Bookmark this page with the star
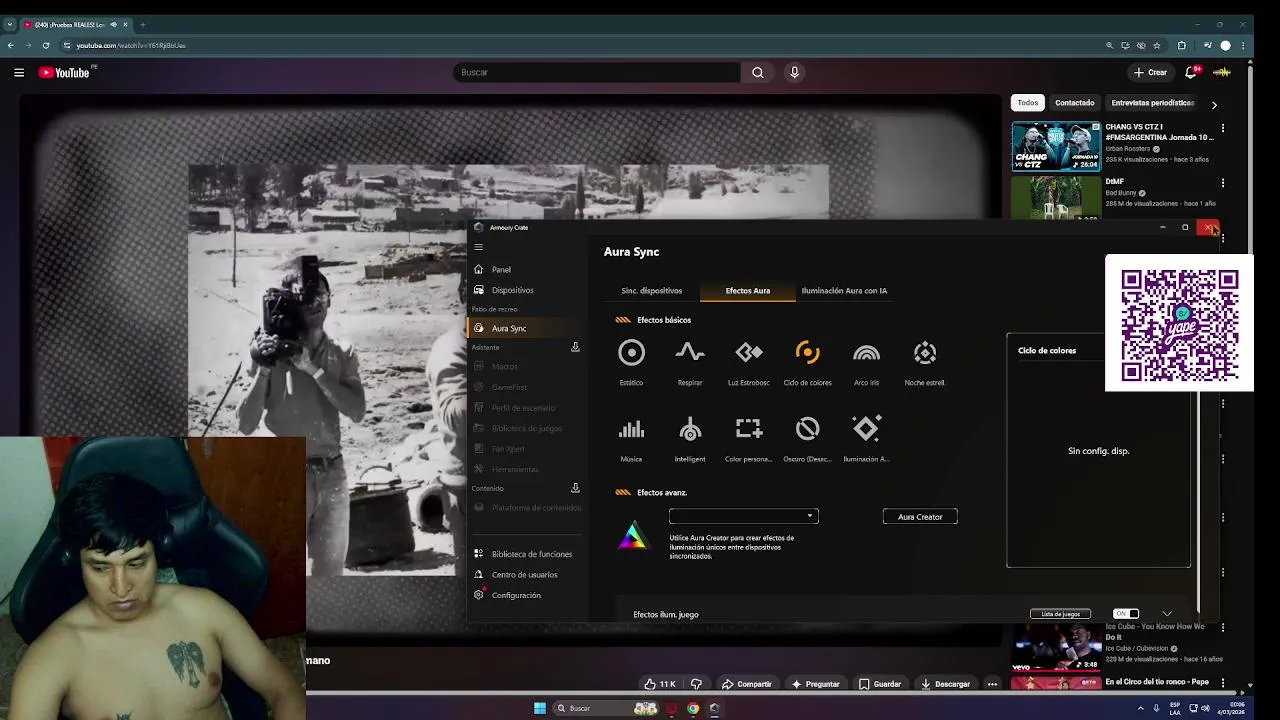1280x720 pixels. [1157, 45]
